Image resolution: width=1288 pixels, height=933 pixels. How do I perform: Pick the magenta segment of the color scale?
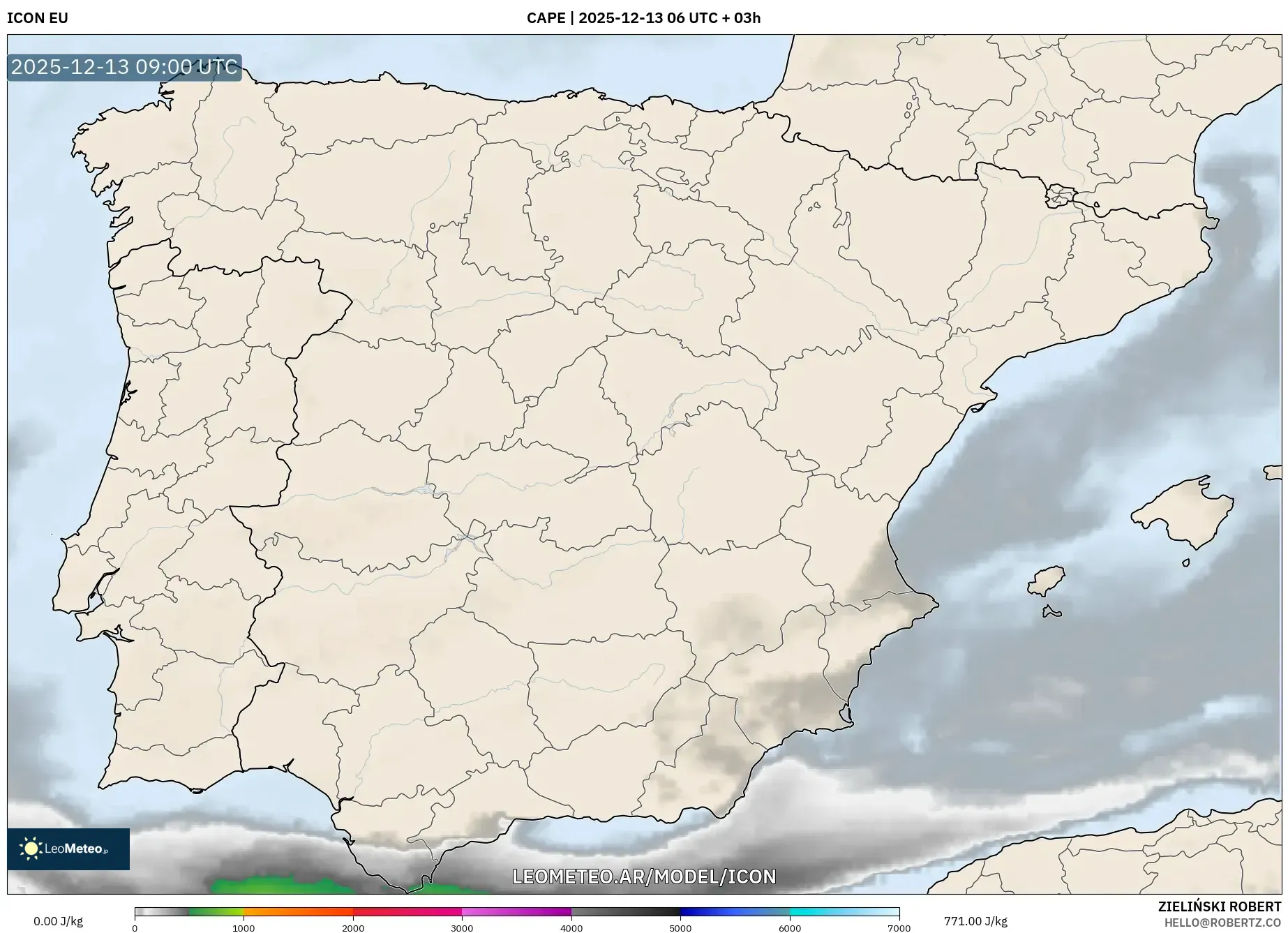(516, 911)
